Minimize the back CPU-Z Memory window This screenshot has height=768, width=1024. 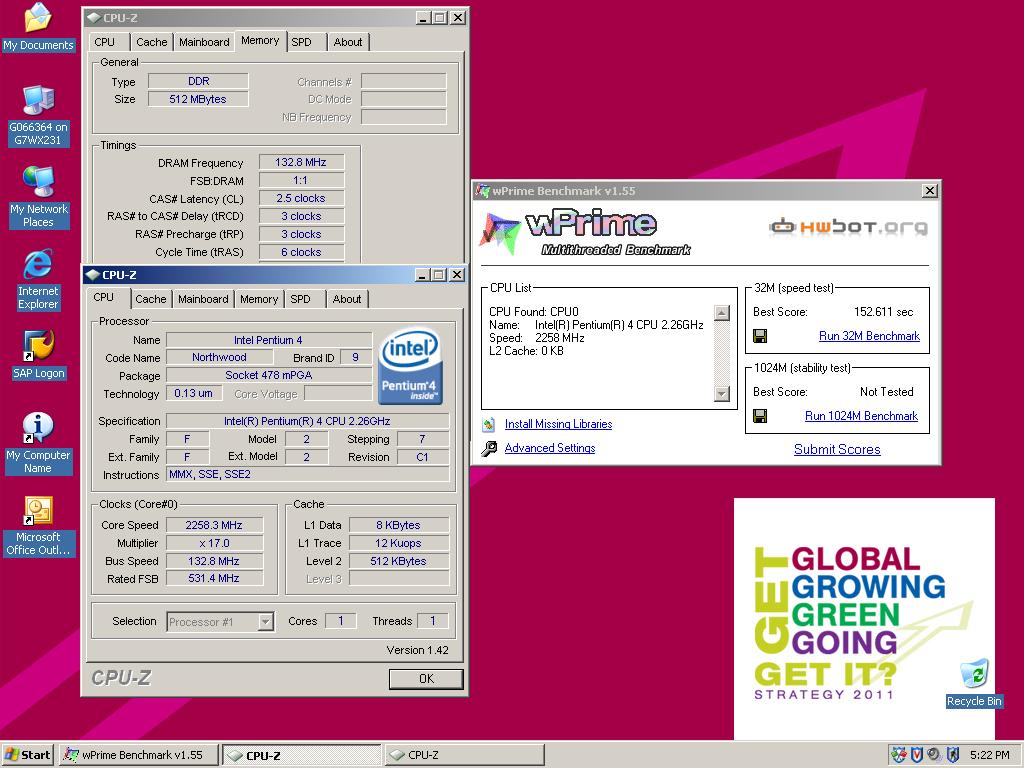pyautogui.click(x=424, y=18)
